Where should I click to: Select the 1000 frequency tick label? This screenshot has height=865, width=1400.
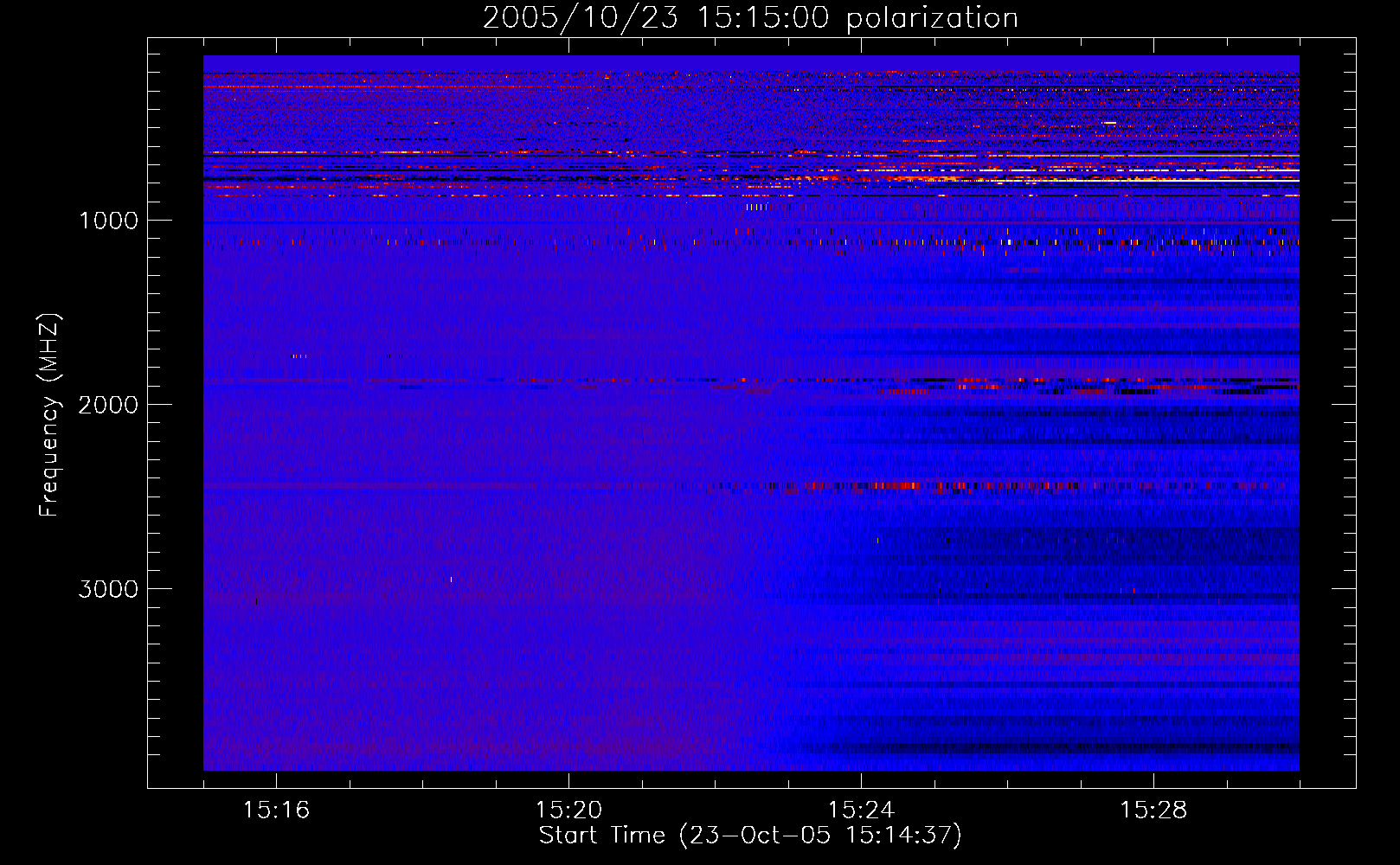tap(108, 221)
